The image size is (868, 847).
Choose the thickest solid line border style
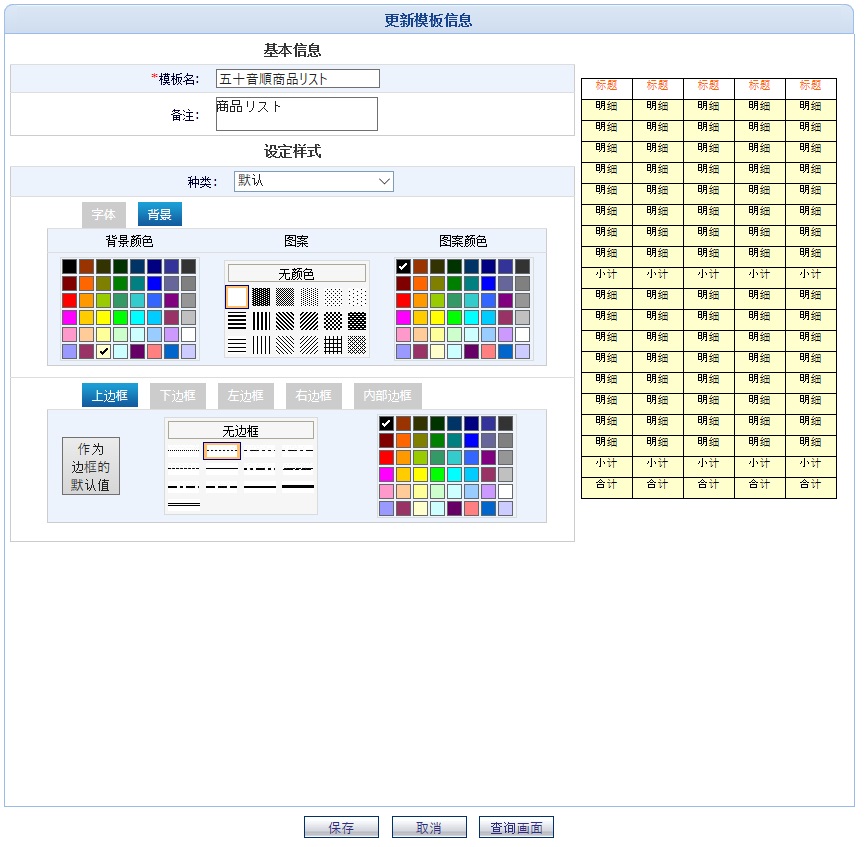(x=298, y=487)
